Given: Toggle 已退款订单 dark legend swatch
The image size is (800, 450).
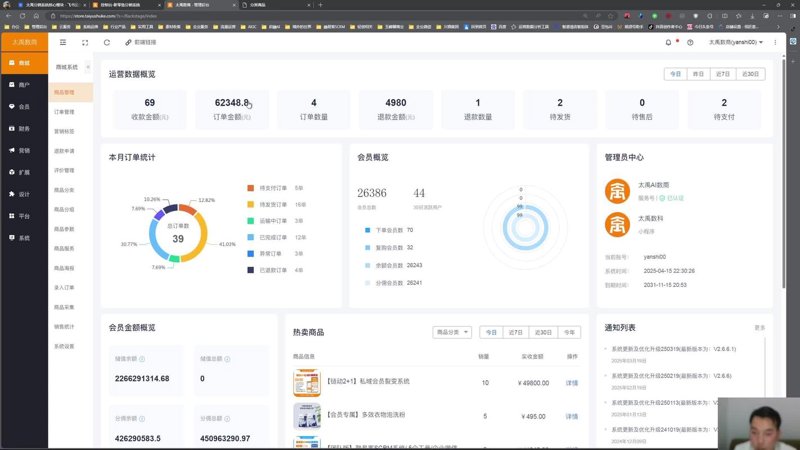Looking at the screenshot, I should pyautogui.click(x=251, y=270).
